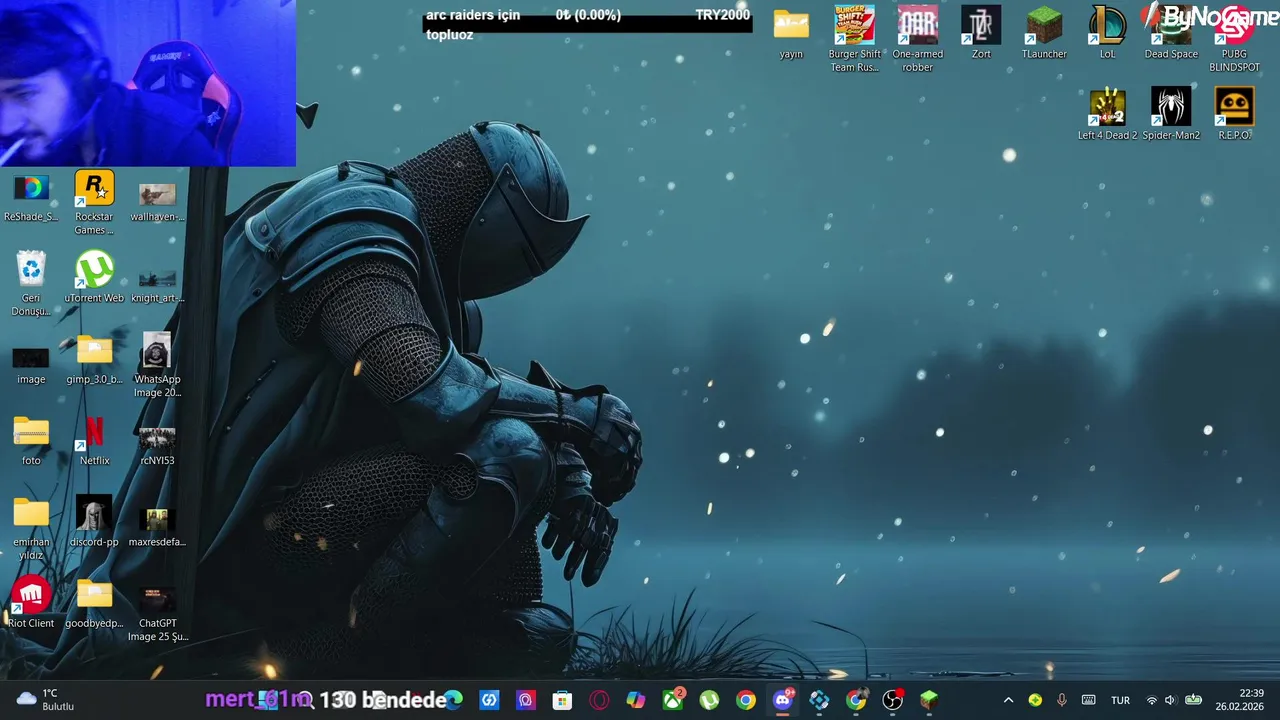The image size is (1280, 720).
Task: Open Copilot from the taskbar
Action: point(636,700)
